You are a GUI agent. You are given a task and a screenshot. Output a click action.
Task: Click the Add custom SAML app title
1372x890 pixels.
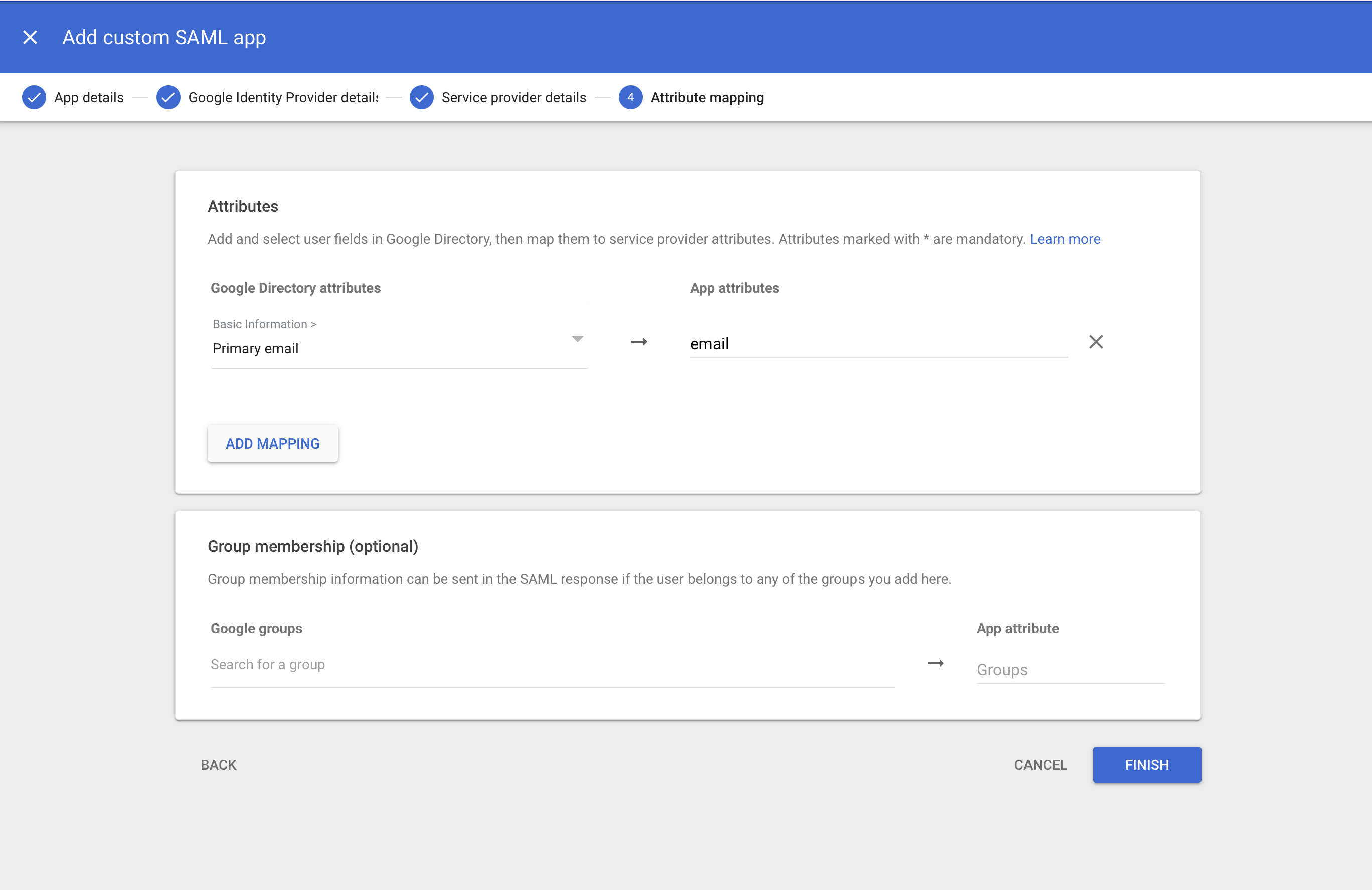click(164, 38)
